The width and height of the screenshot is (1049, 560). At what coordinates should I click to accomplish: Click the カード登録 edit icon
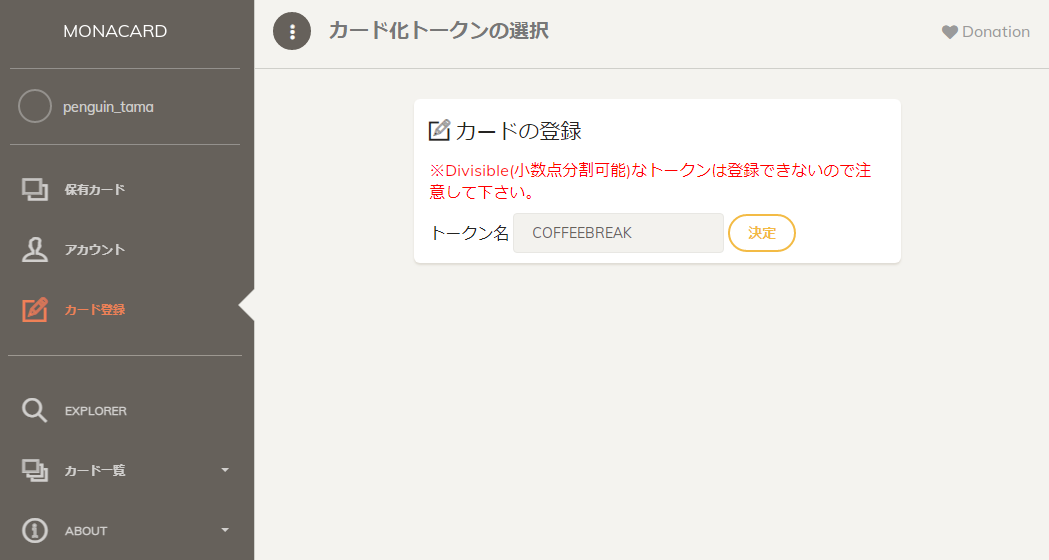(35, 310)
